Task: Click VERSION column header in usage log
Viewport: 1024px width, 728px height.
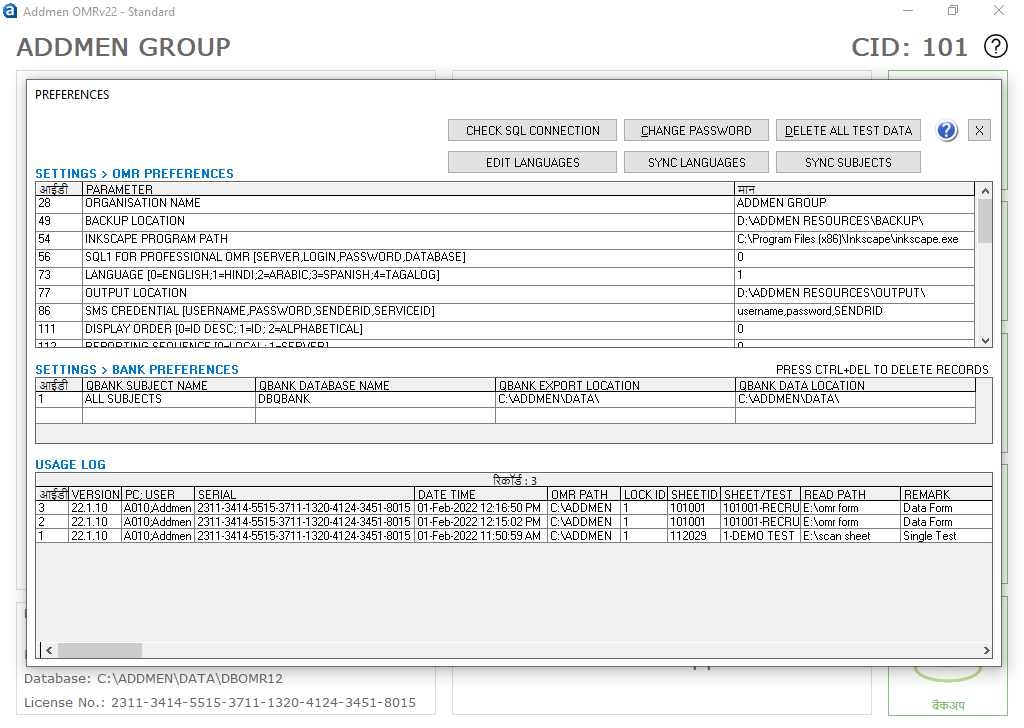Action: pyautogui.click(x=95, y=494)
